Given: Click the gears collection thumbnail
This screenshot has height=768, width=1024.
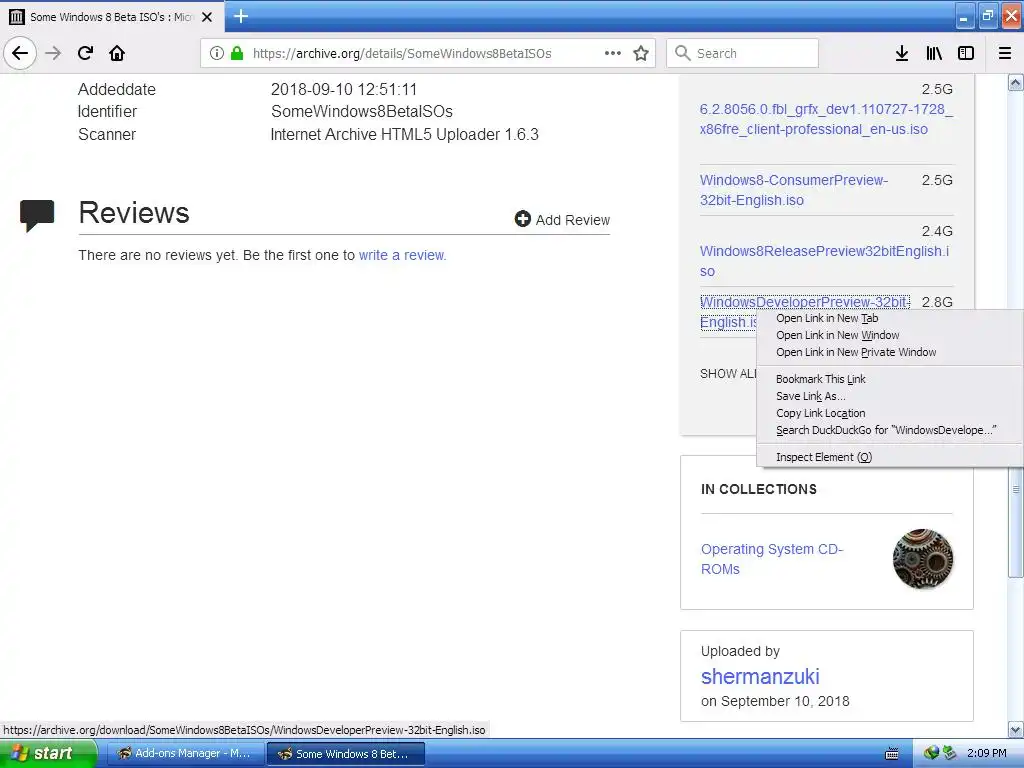Looking at the screenshot, I should point(923,558).
